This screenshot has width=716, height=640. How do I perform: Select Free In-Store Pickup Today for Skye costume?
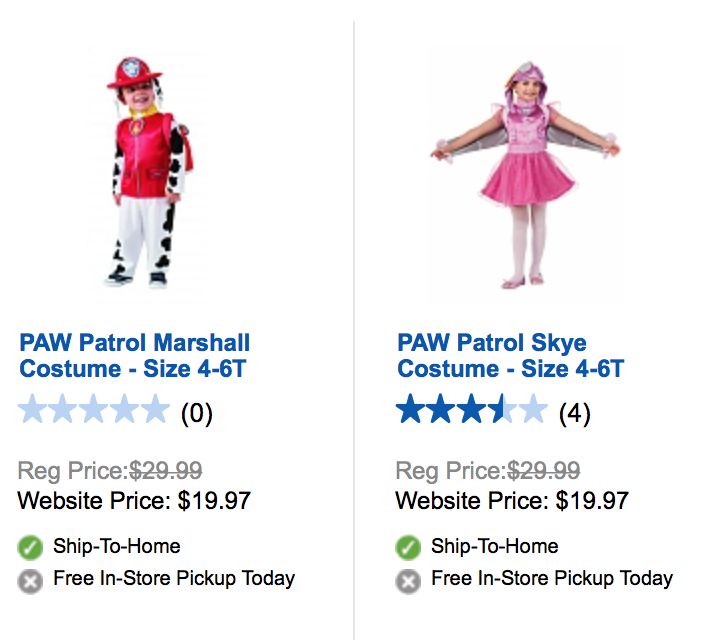tap(551, 578)
